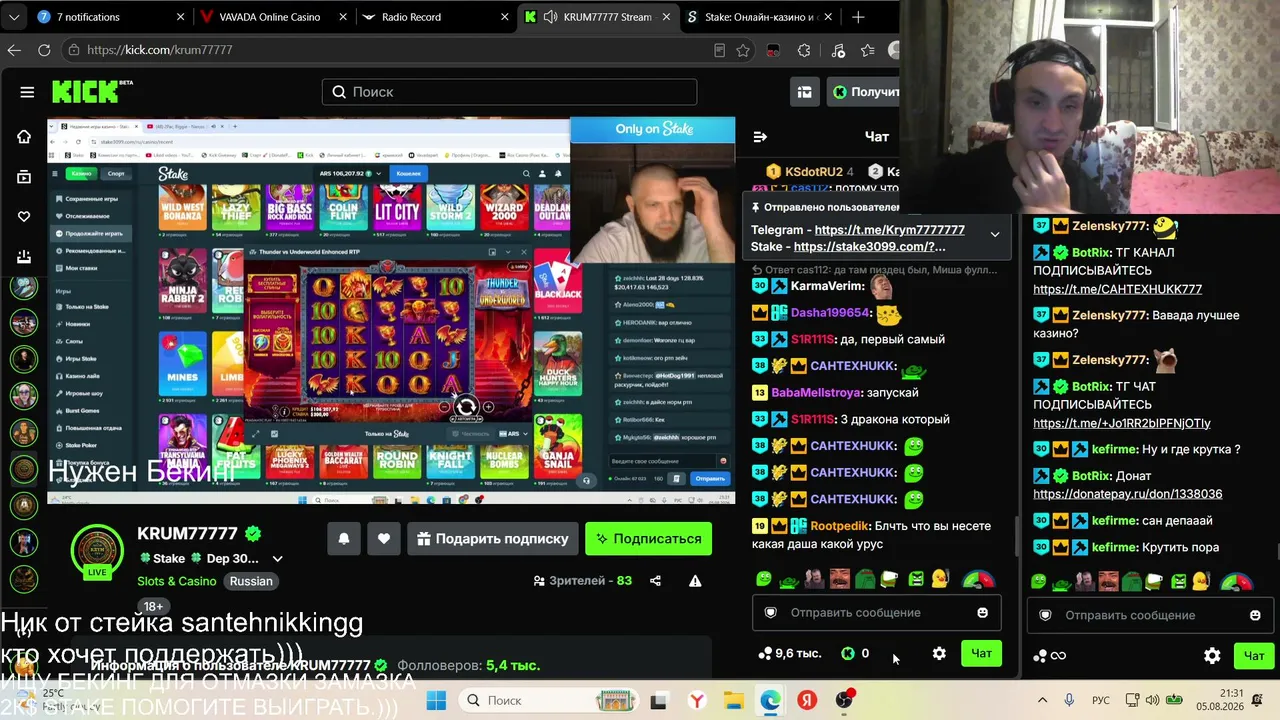Open the browser extensions puzzle icon
The image size is (1280, 720).
point(804,50)
